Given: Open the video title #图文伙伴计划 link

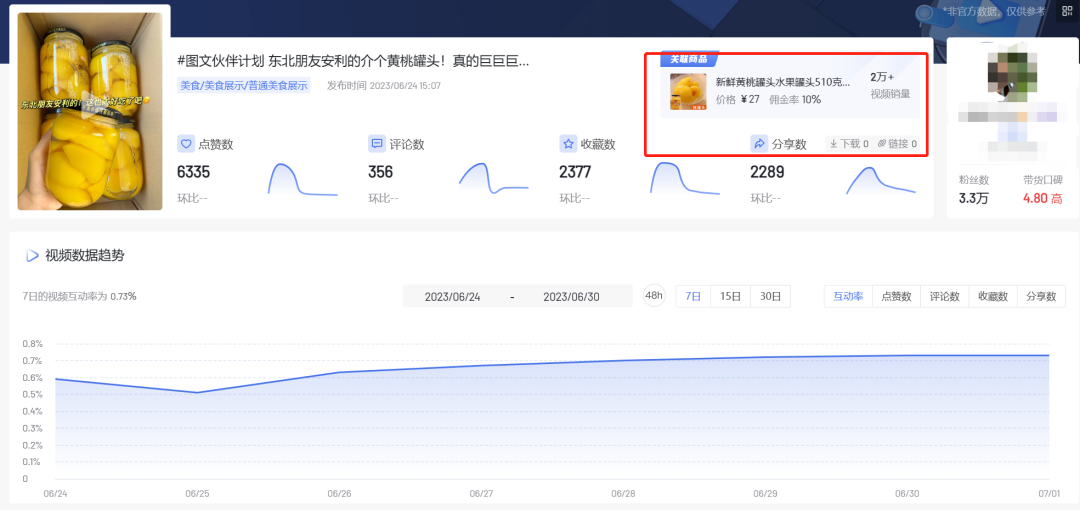Looking at the screenshot, I should click(x=353, y=61).
